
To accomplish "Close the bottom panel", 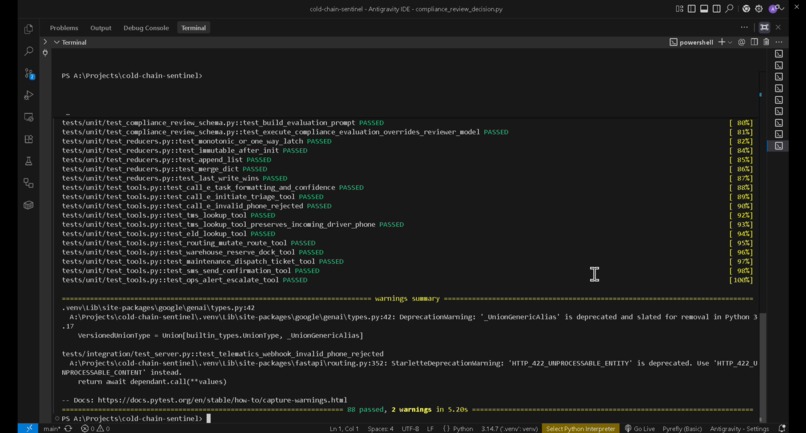I will pos(778,27).
